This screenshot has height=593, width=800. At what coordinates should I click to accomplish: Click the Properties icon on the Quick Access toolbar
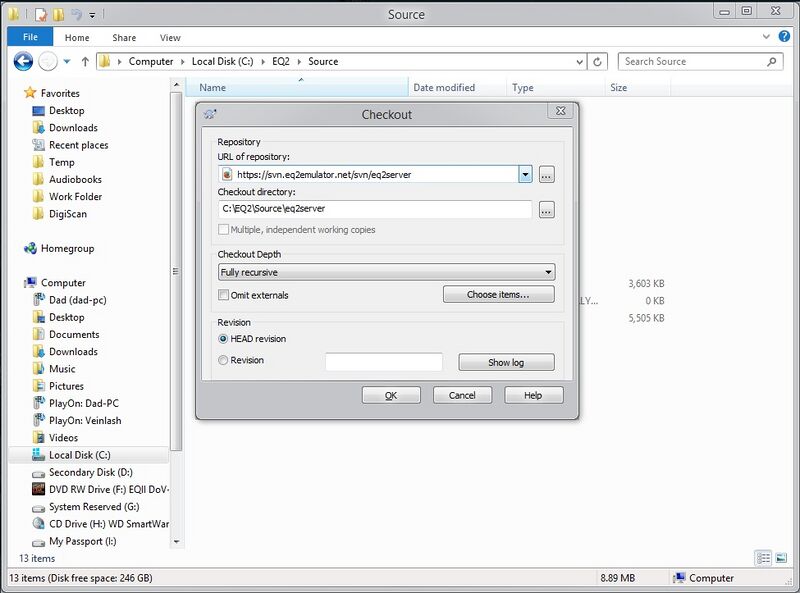pos(42,14)
